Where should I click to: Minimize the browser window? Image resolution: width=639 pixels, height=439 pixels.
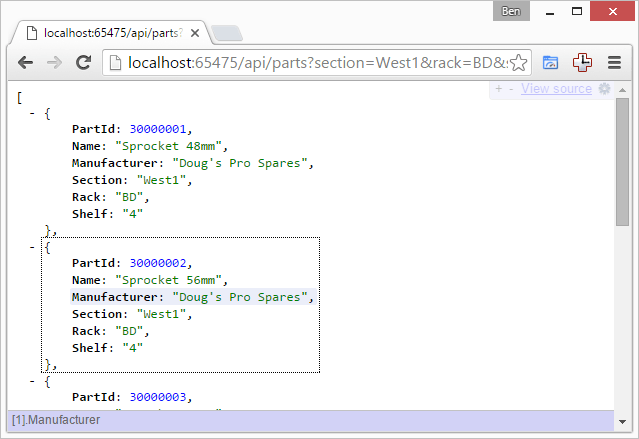[x=550, y=12]
